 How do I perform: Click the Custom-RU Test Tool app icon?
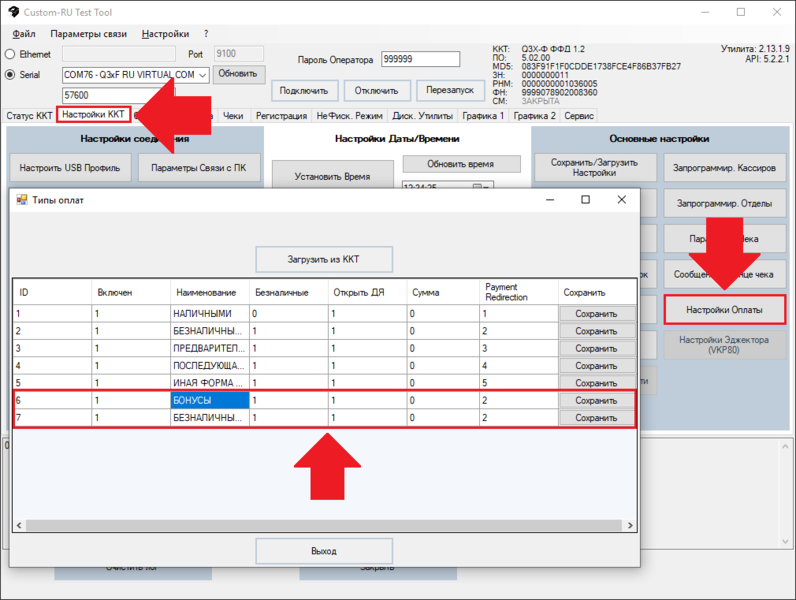pyautogui.click(x=13, y=12)
